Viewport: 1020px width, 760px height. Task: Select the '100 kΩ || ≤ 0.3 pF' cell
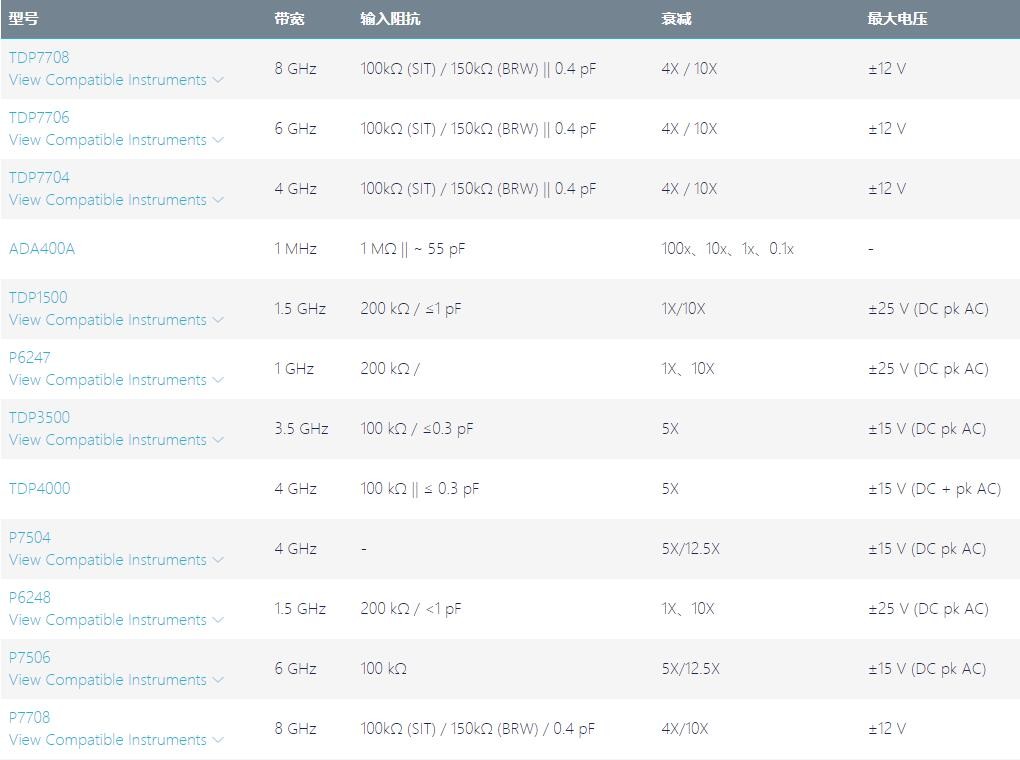click(x=420, y=489)
